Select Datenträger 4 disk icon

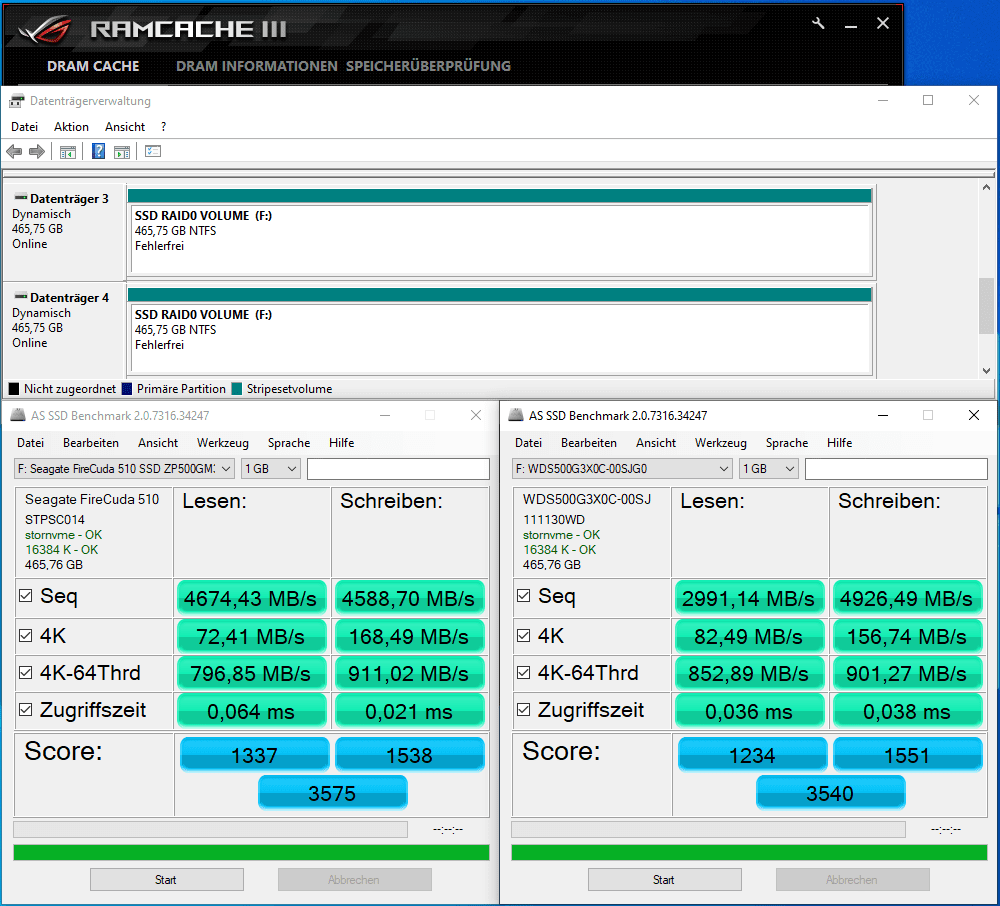pyautogui.click(x=20, y=296)
